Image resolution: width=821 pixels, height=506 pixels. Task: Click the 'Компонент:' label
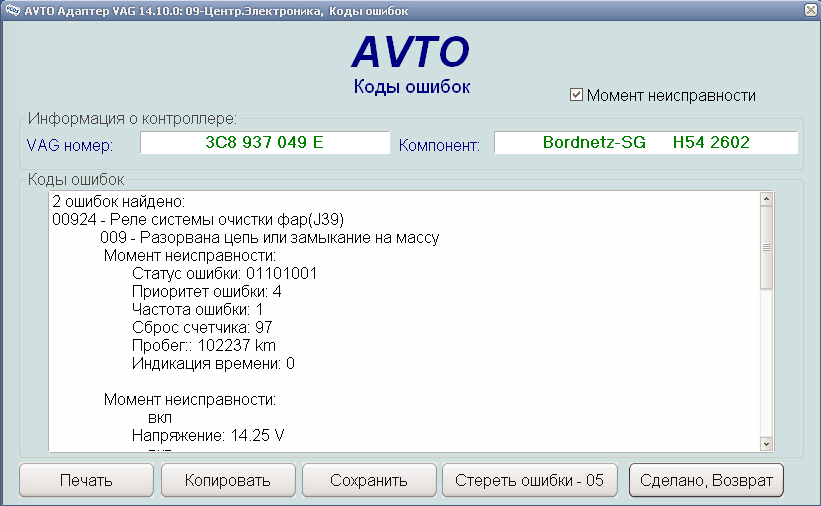[x=439, y=145]
